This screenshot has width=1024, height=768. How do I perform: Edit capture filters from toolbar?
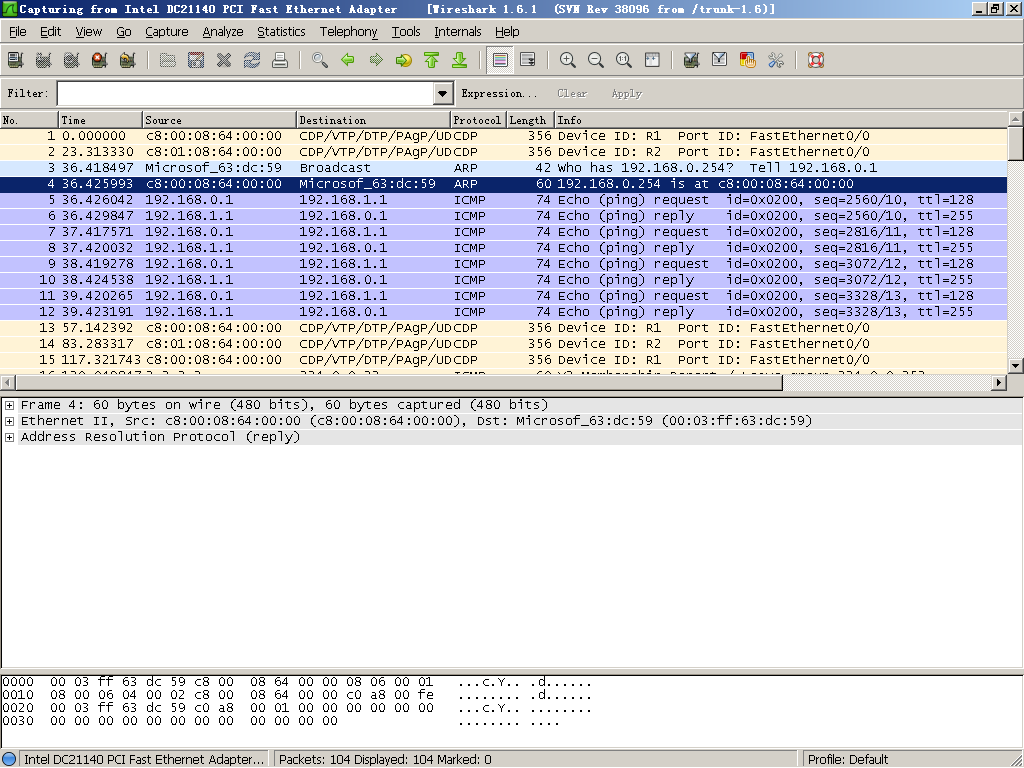point(692,60)
